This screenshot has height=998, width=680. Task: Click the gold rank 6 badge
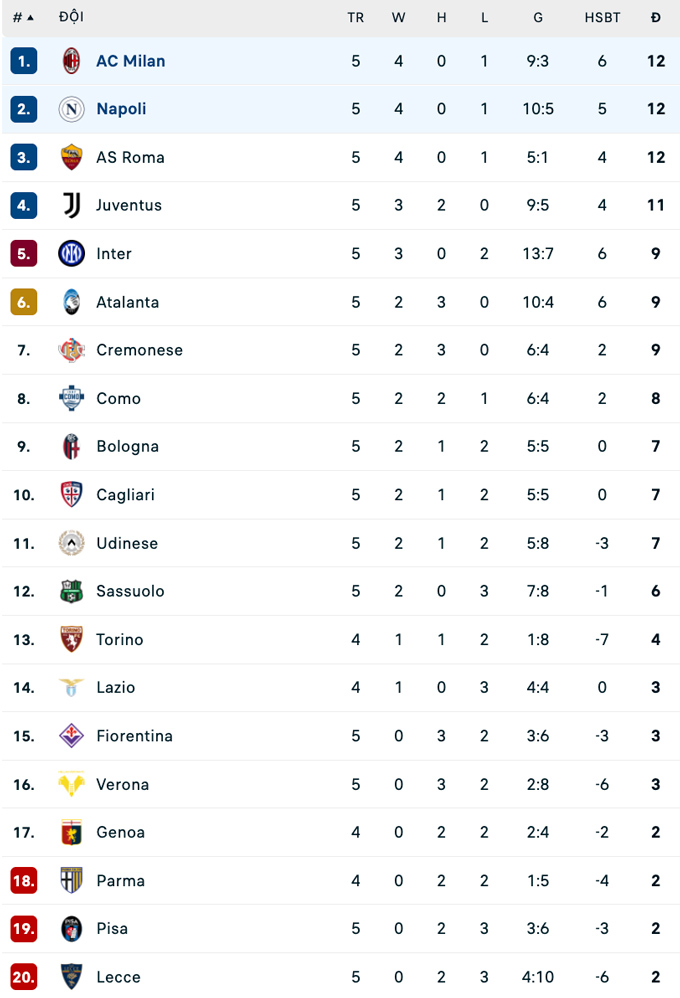24,302
